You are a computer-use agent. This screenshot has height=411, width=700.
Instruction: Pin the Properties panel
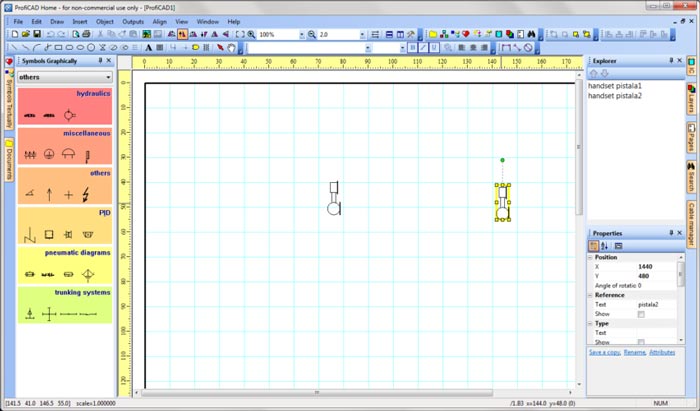pyautogui.click(x=671, y=233)
